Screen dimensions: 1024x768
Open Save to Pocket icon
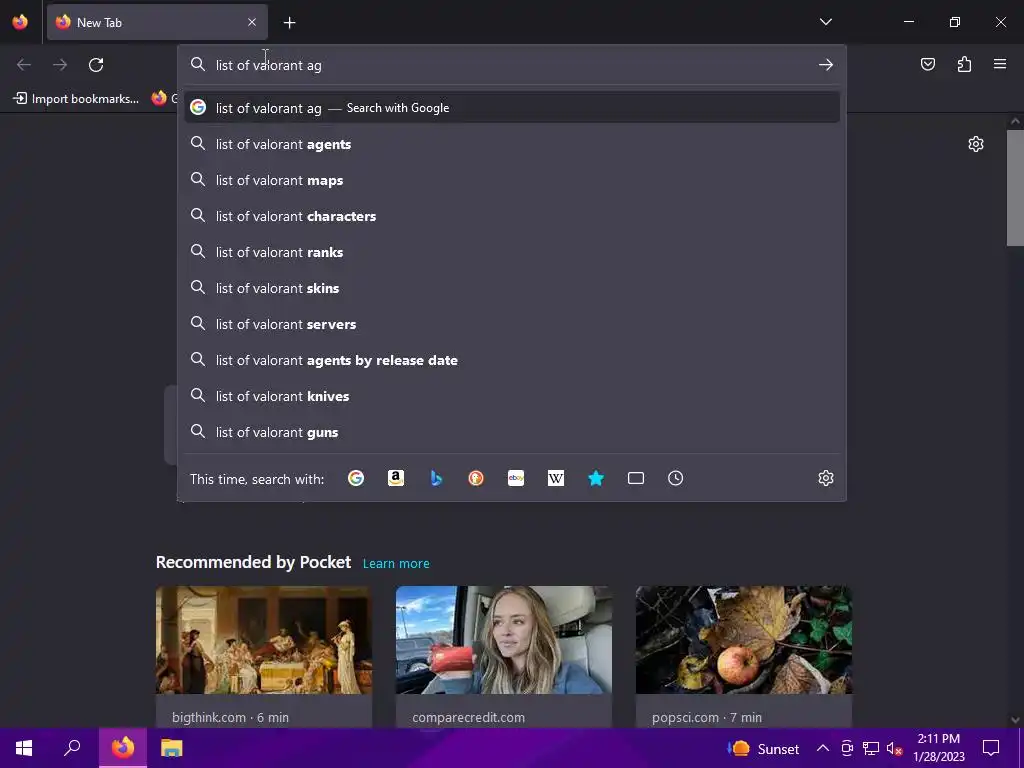[x=927, y=64]
